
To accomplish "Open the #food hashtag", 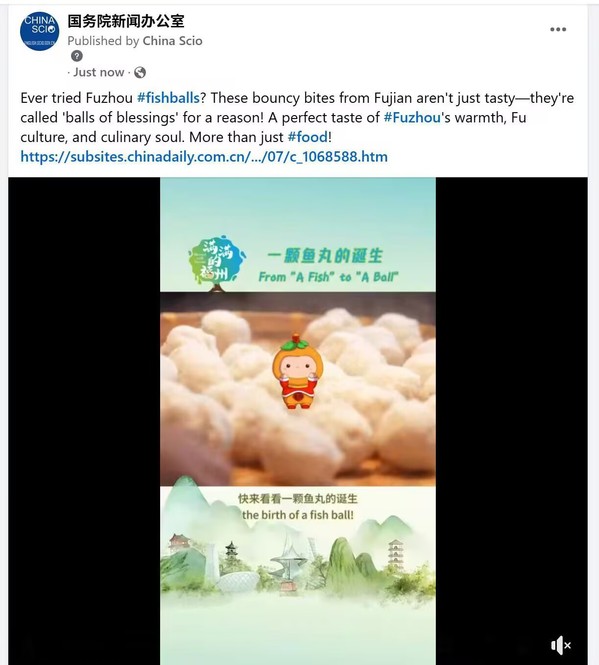I will (308, 137).
